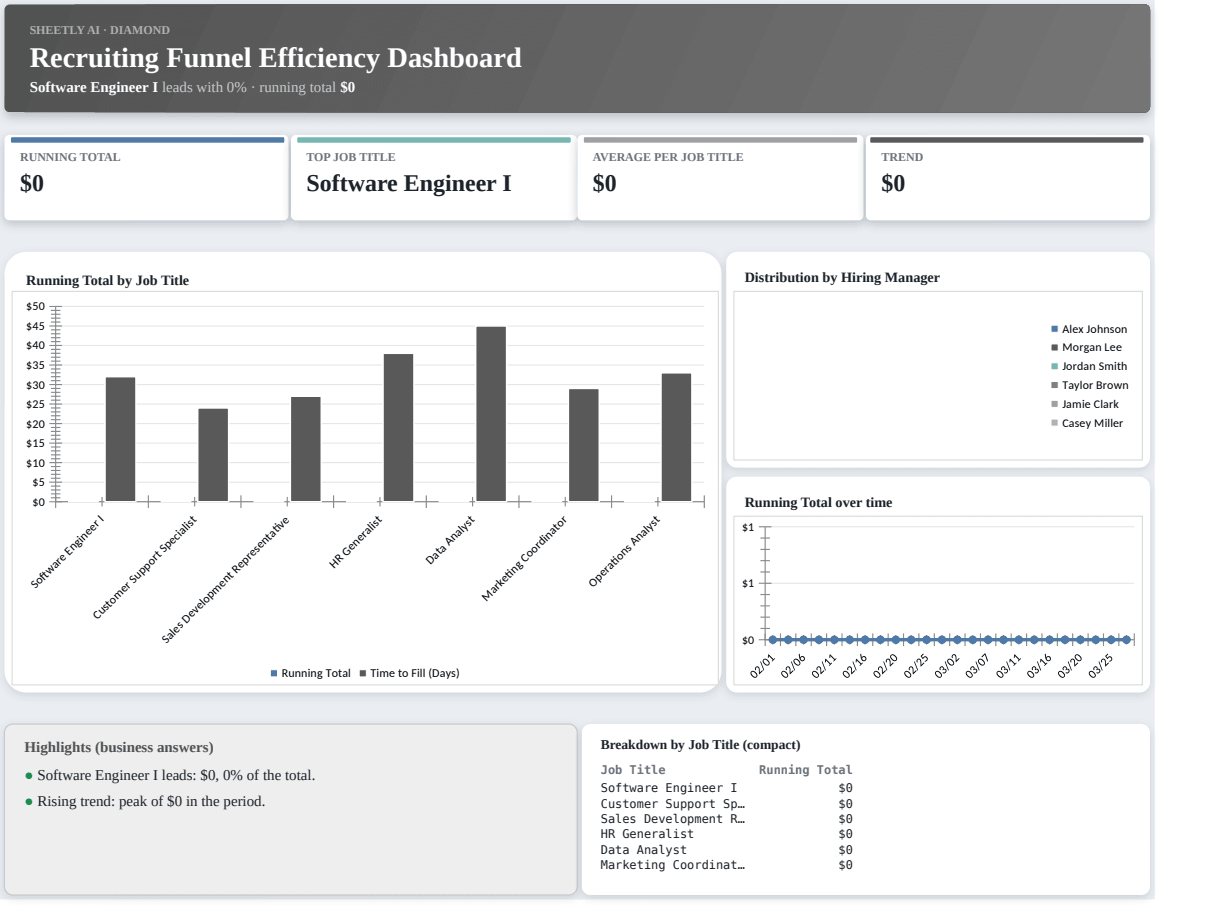Select the Data Analyst bar

click(491, 414)
